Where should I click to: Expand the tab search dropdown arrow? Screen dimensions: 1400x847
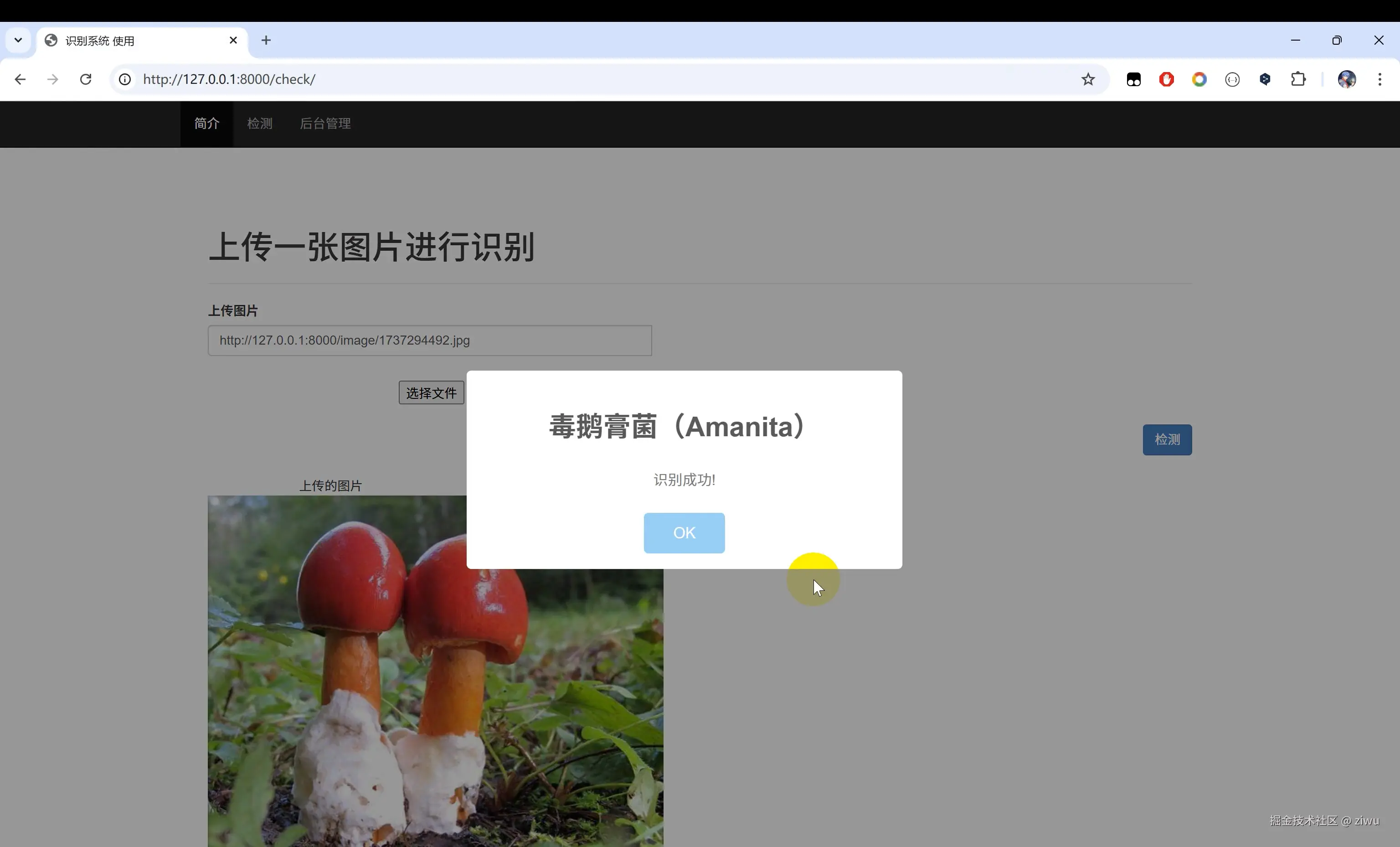(18, 41)
